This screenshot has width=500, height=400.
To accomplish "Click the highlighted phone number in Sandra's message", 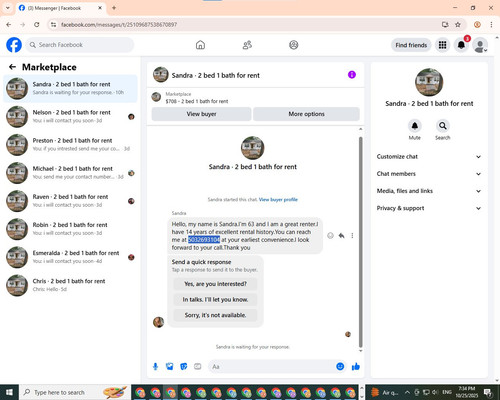I will point(204,240).
